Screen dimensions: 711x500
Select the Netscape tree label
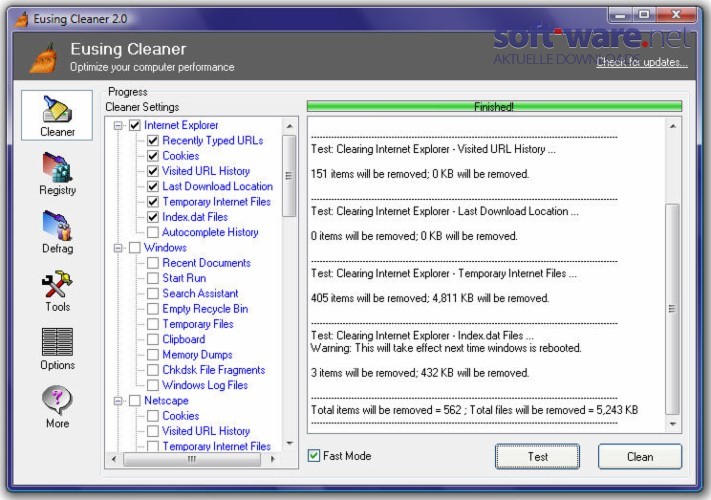(x=166, y=401)
